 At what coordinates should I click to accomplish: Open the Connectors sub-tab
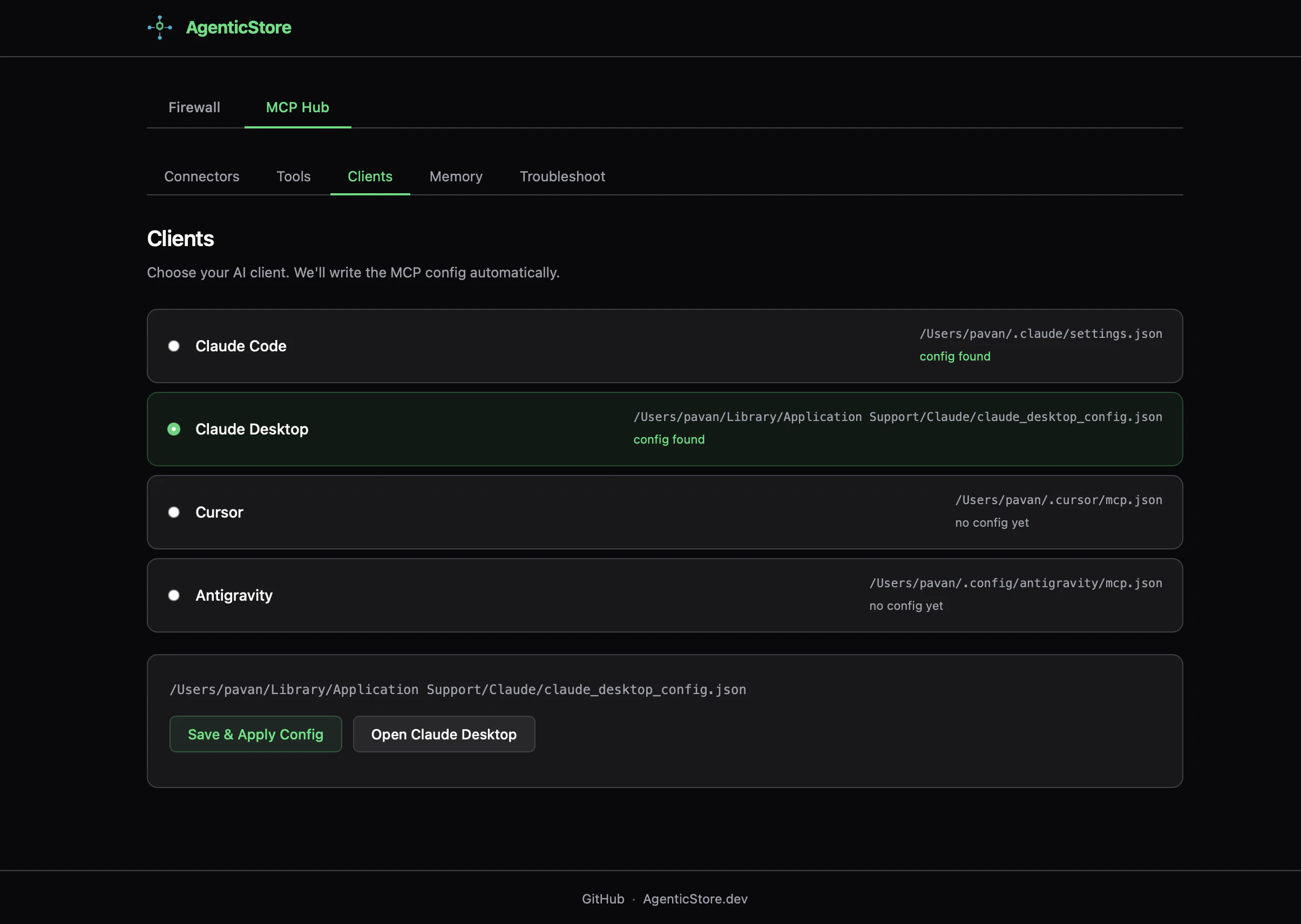[201, 176]
